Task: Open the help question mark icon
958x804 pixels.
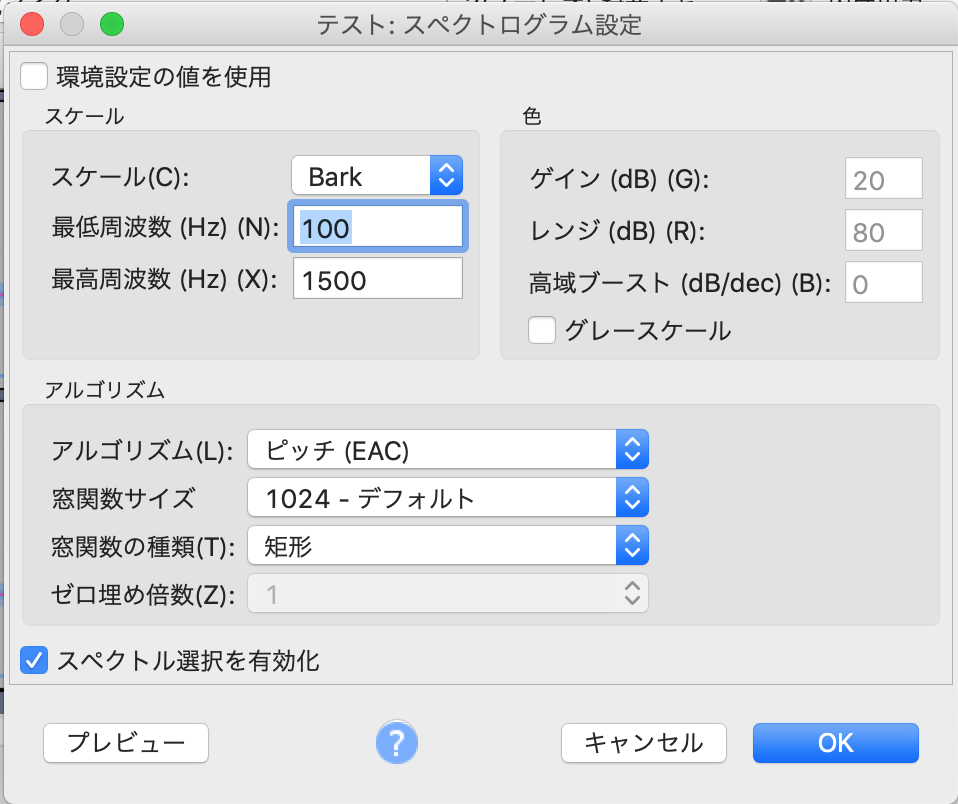Action: (397, 742)
